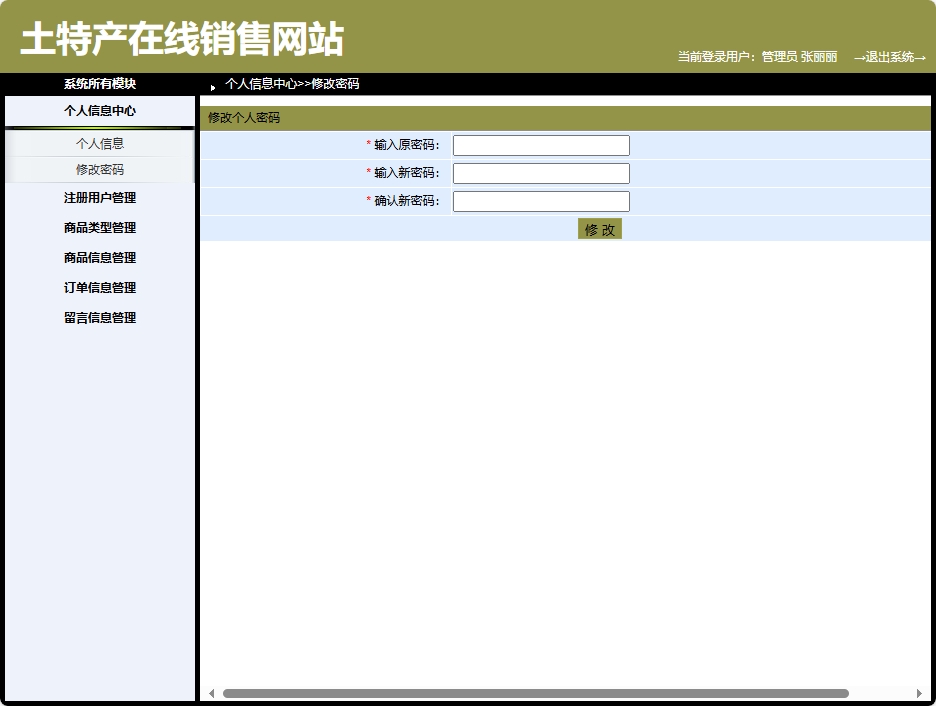
Task: Click the 系统所有模块 header
Action: 99,85
